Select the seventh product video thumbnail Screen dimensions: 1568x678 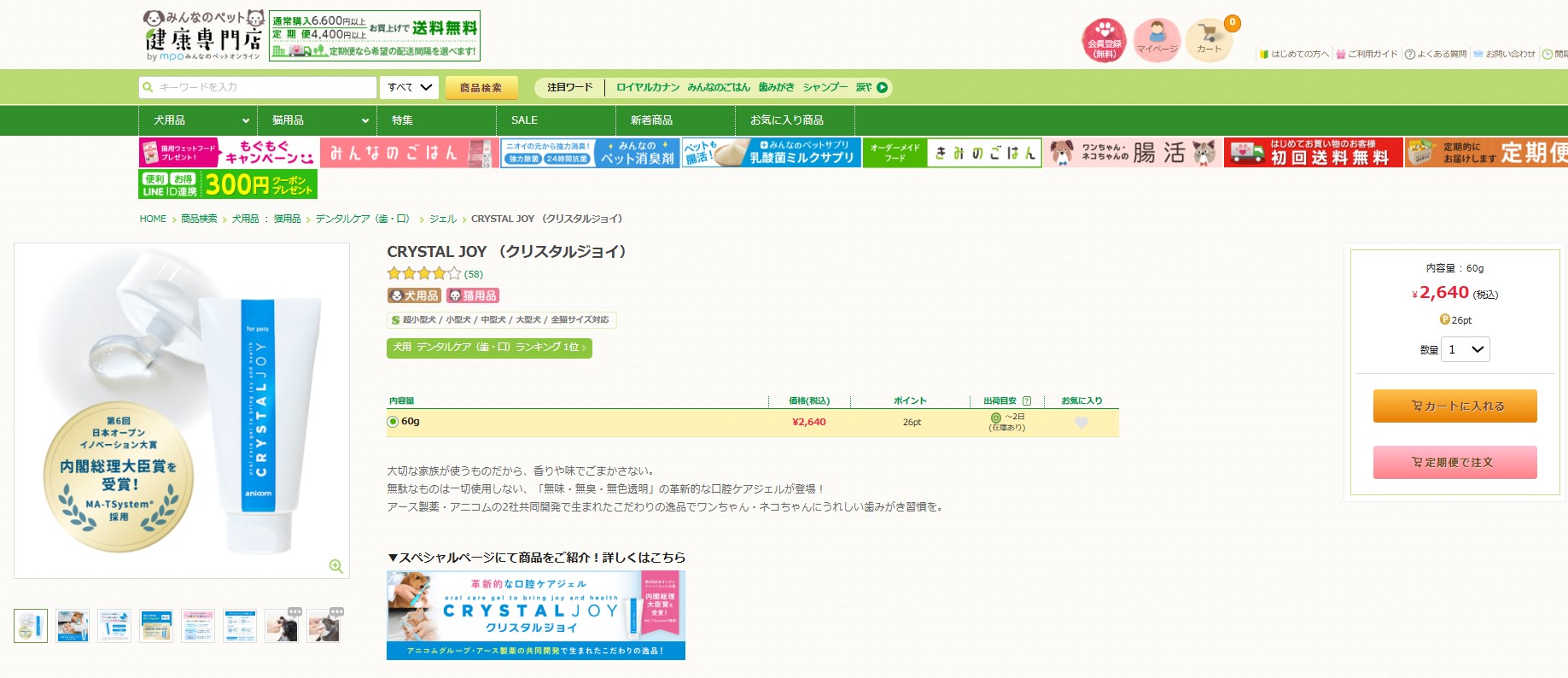tap(282, 626)
